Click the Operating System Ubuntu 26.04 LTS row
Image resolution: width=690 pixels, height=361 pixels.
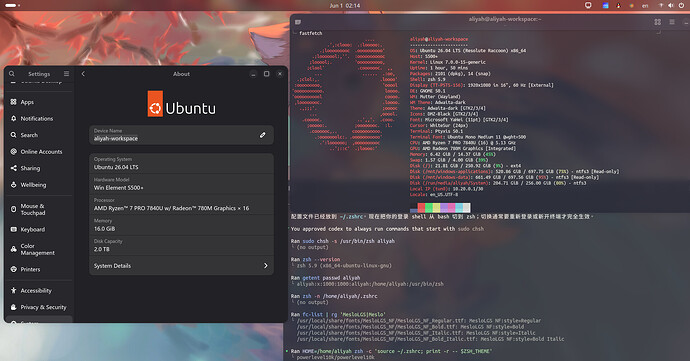pyautogui.click(x=181, y=163)
